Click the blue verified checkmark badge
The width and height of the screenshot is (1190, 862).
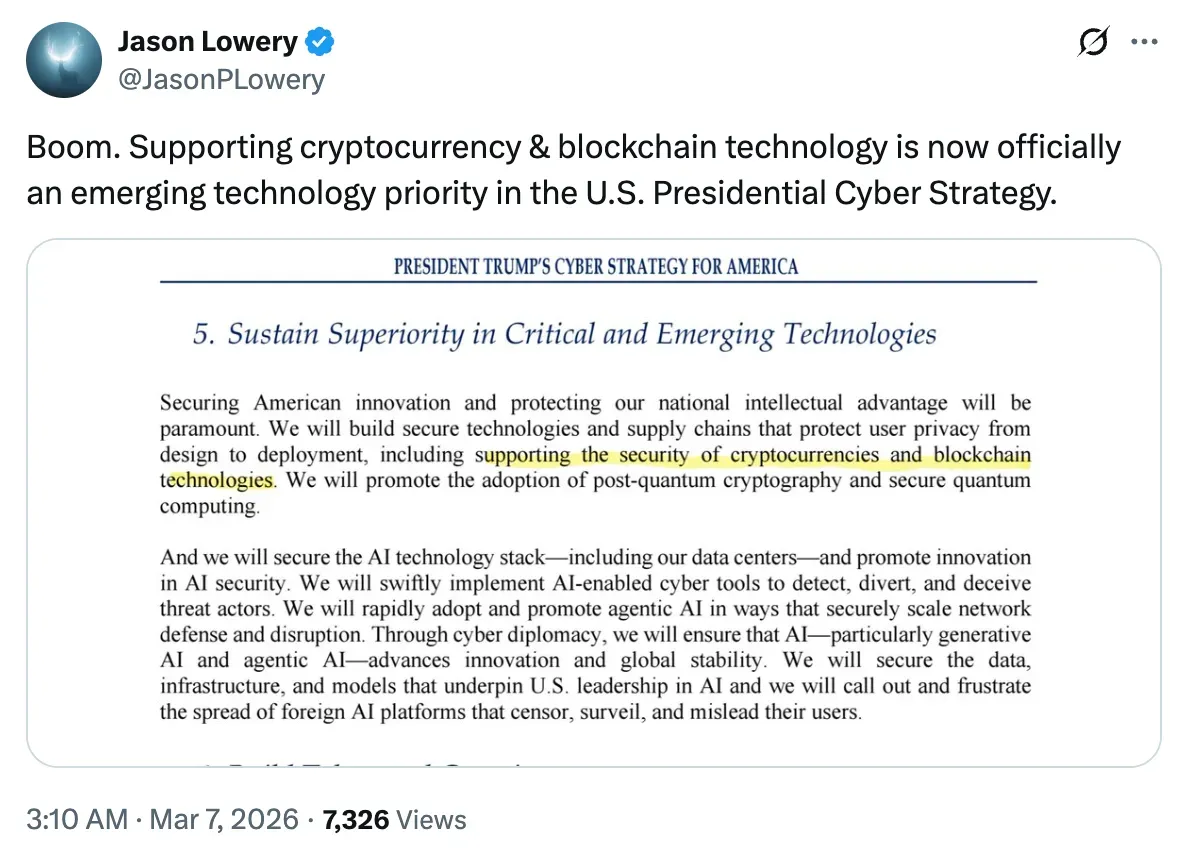(320, 42)
